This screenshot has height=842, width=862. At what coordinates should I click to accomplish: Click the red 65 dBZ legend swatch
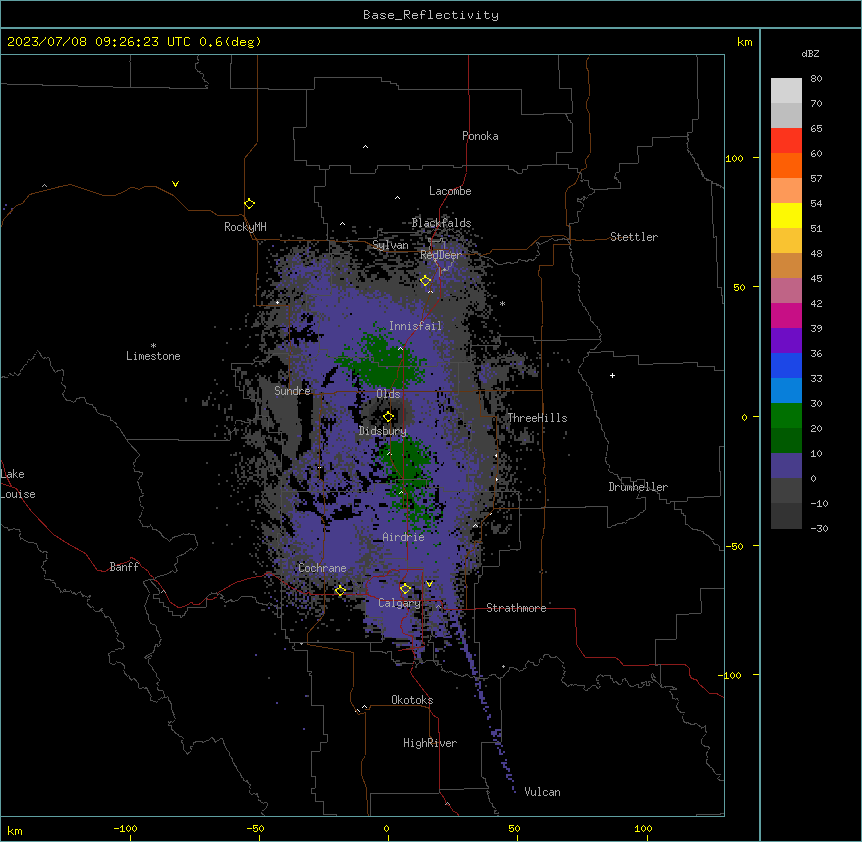[x=786, y=140]
